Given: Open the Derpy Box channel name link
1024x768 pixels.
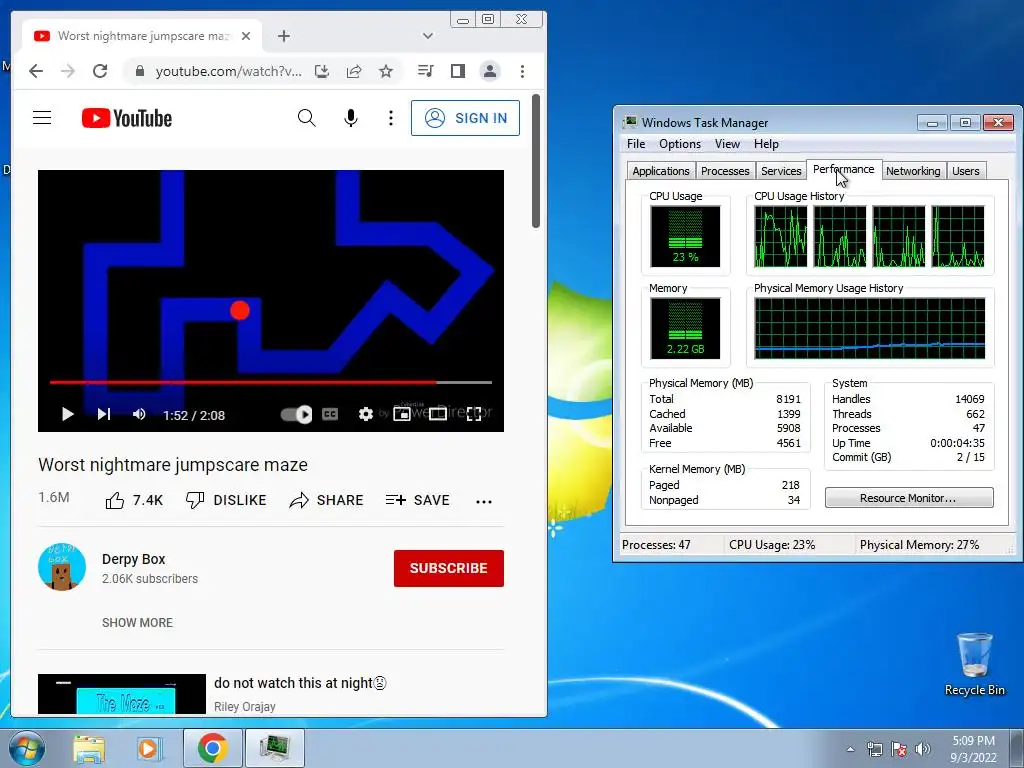Looking at the screenshot, I should (133, 559).
